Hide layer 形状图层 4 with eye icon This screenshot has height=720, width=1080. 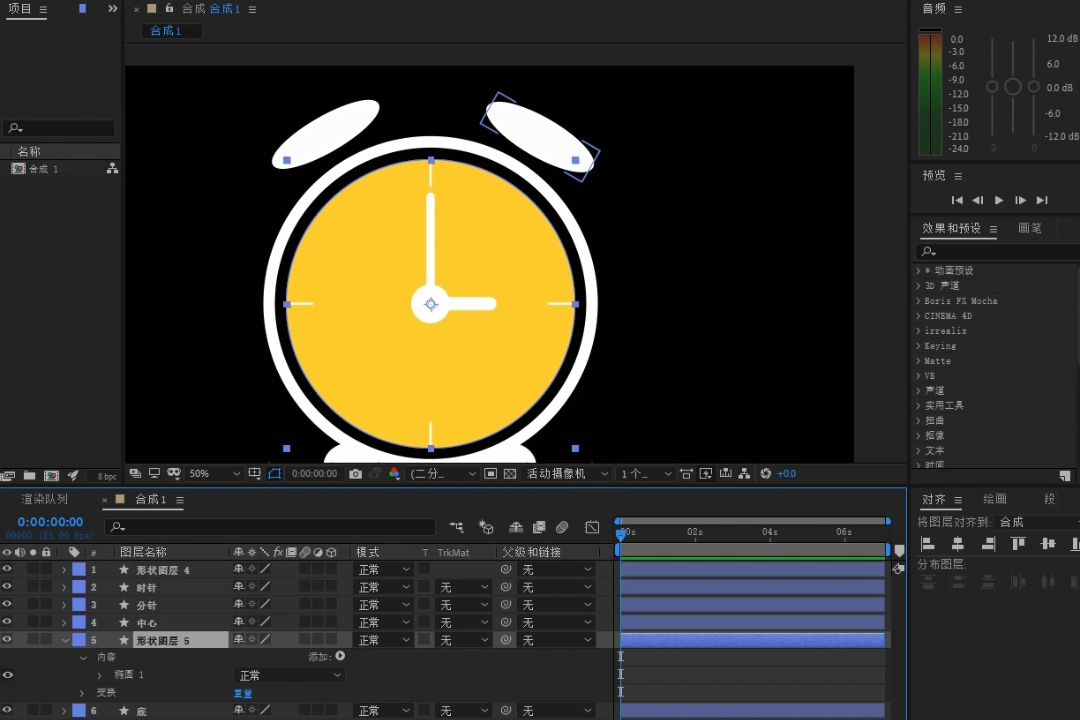[7, 568]
